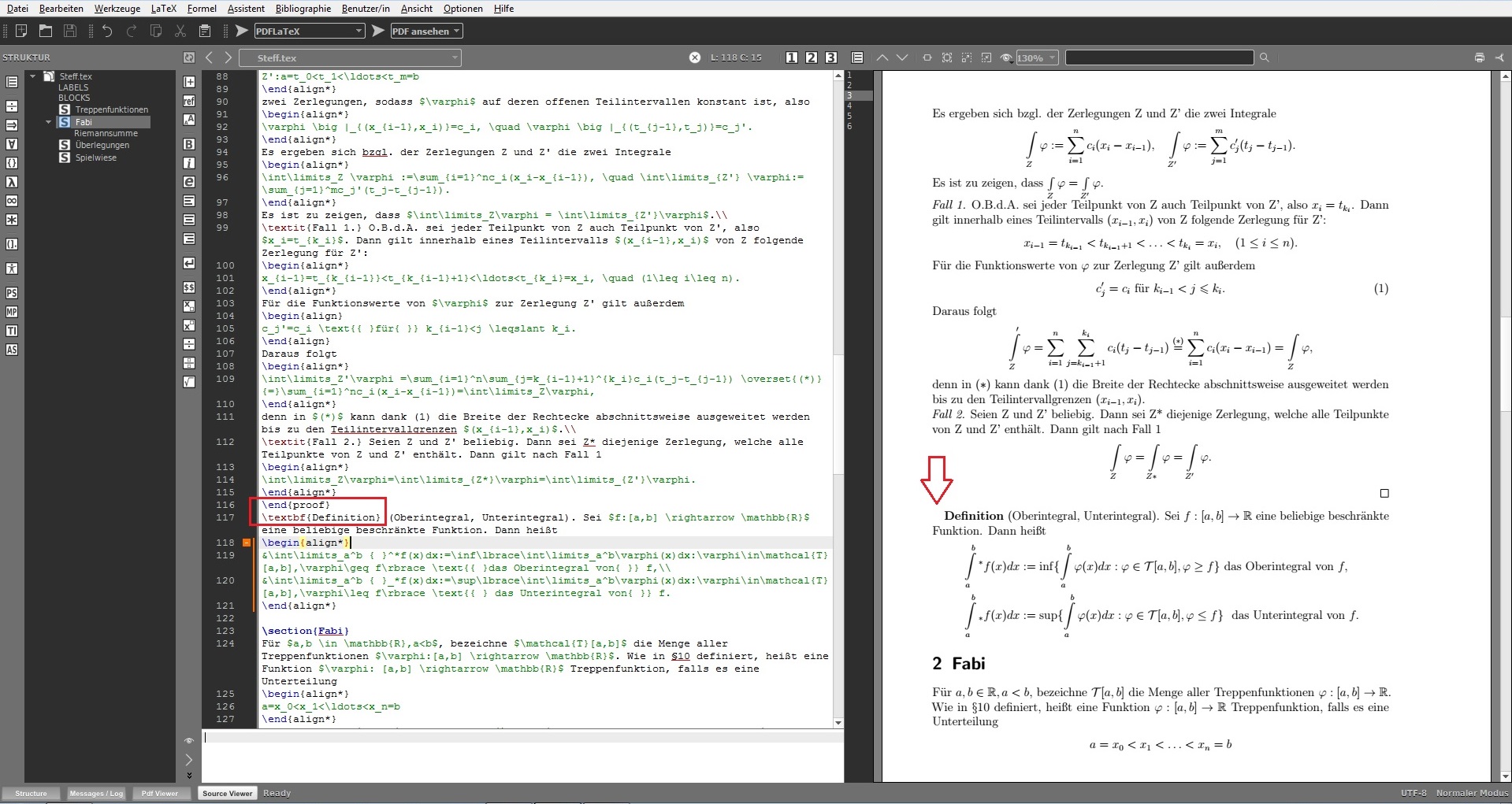Copy the selection with the copy icon

[x=156, y=31]
